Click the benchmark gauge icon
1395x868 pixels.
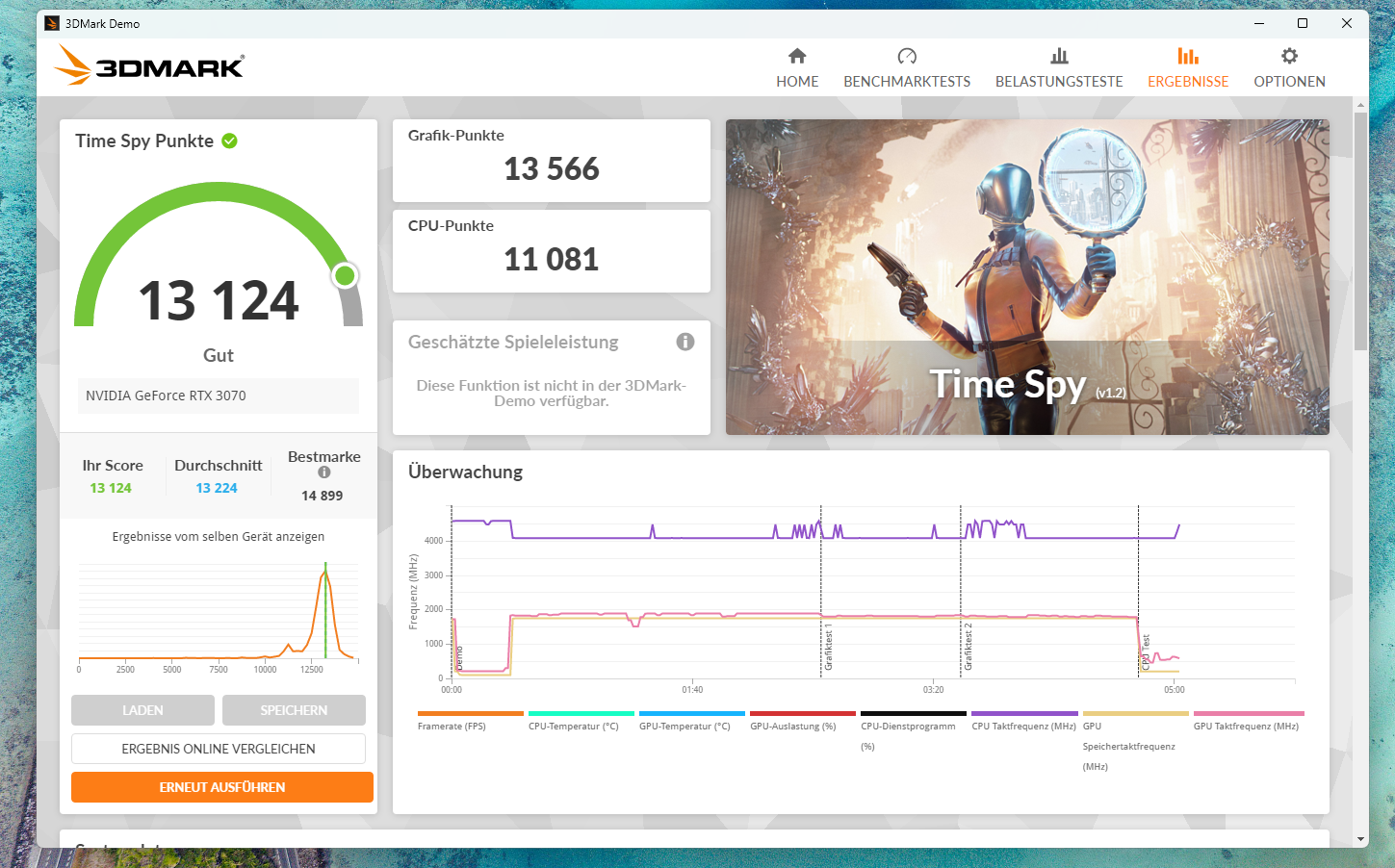907,56
